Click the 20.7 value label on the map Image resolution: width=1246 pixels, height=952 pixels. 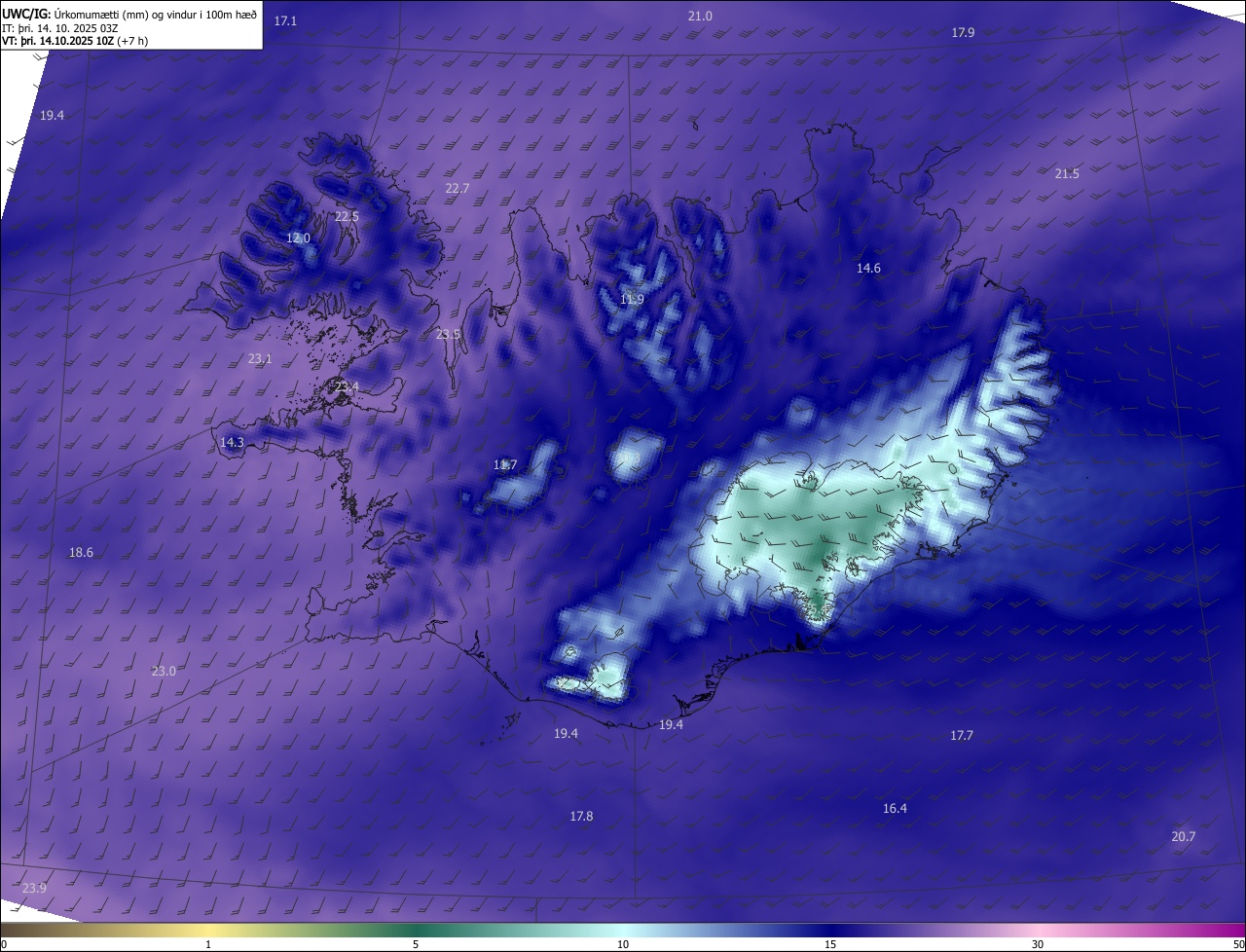point(1184,836)
